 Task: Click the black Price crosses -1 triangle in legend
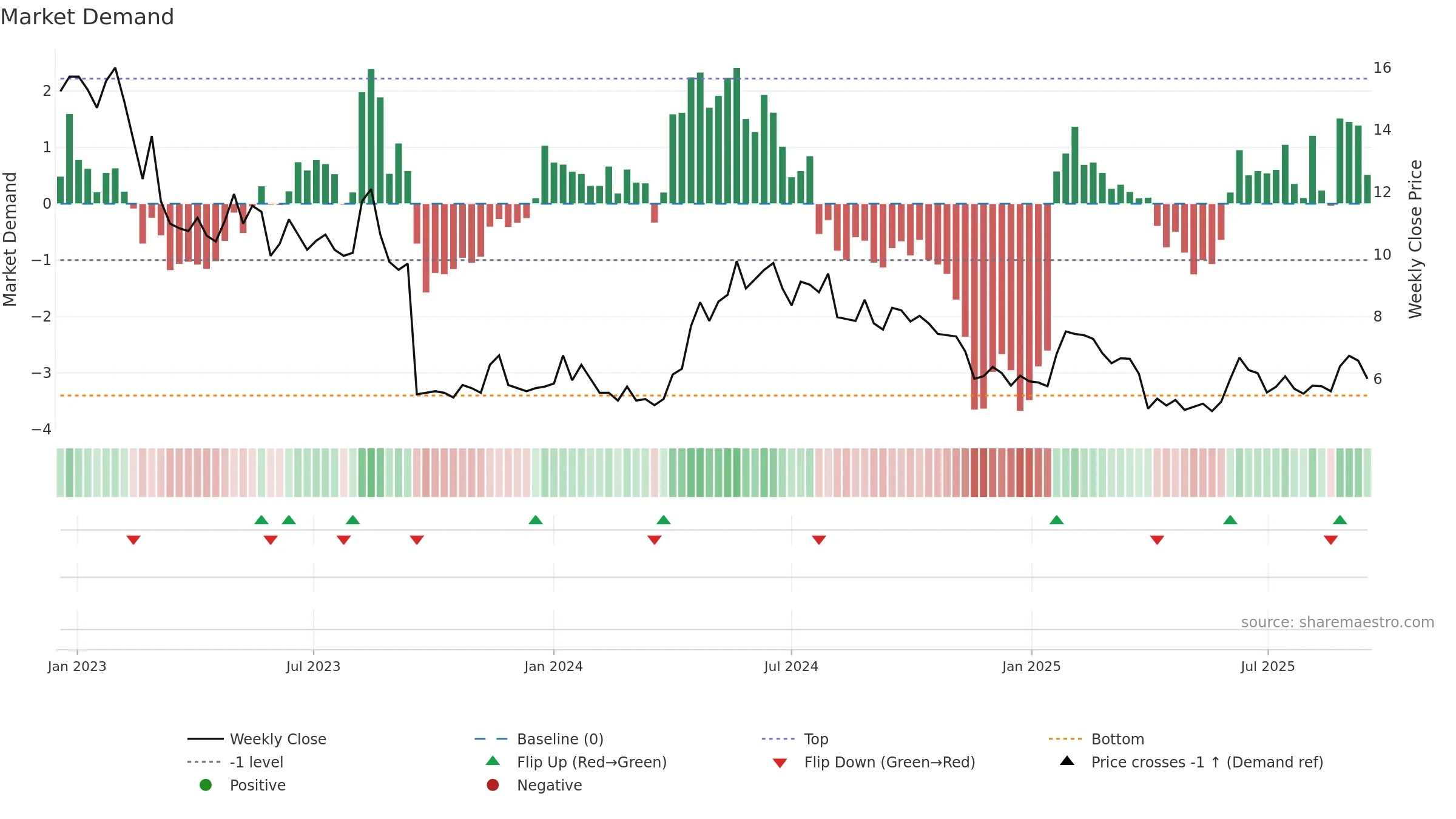pyautogui.click(x=1067, y=761)
